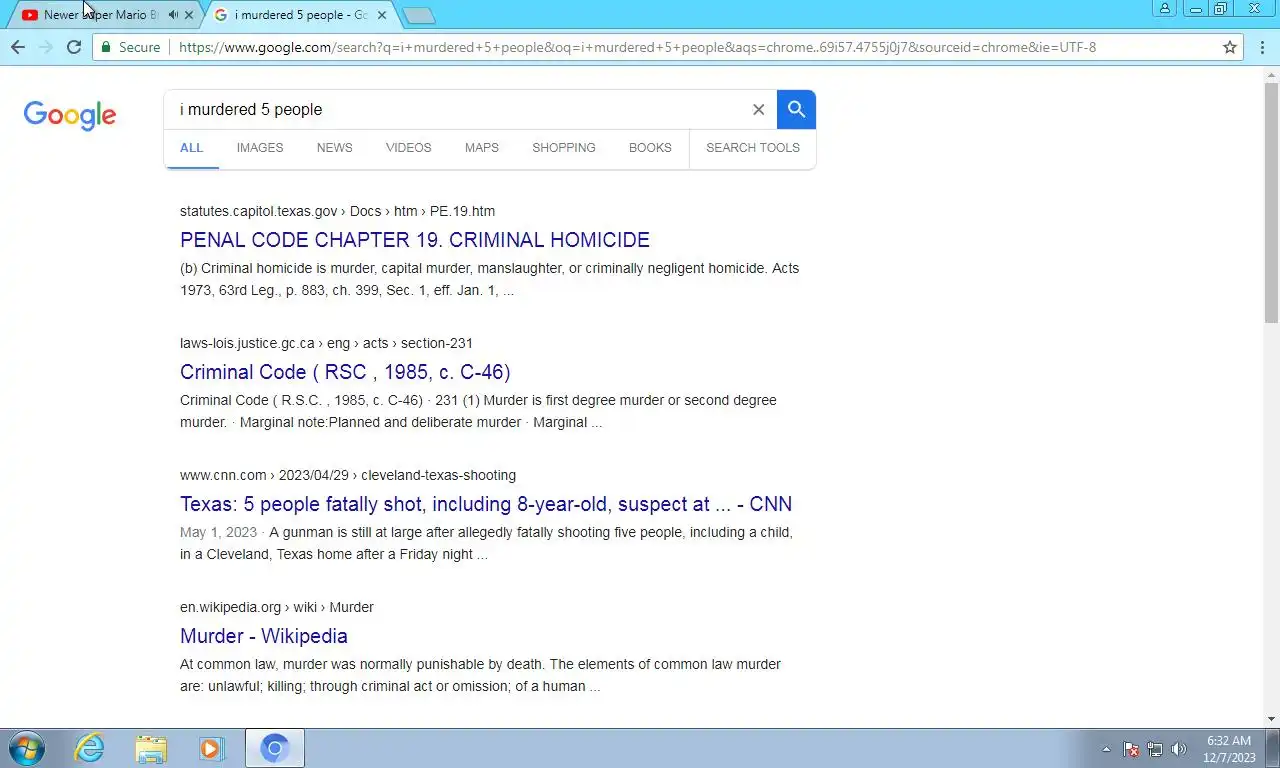Switch to VIDEOS results
The image size is (1280, 768).
(409, 148)
